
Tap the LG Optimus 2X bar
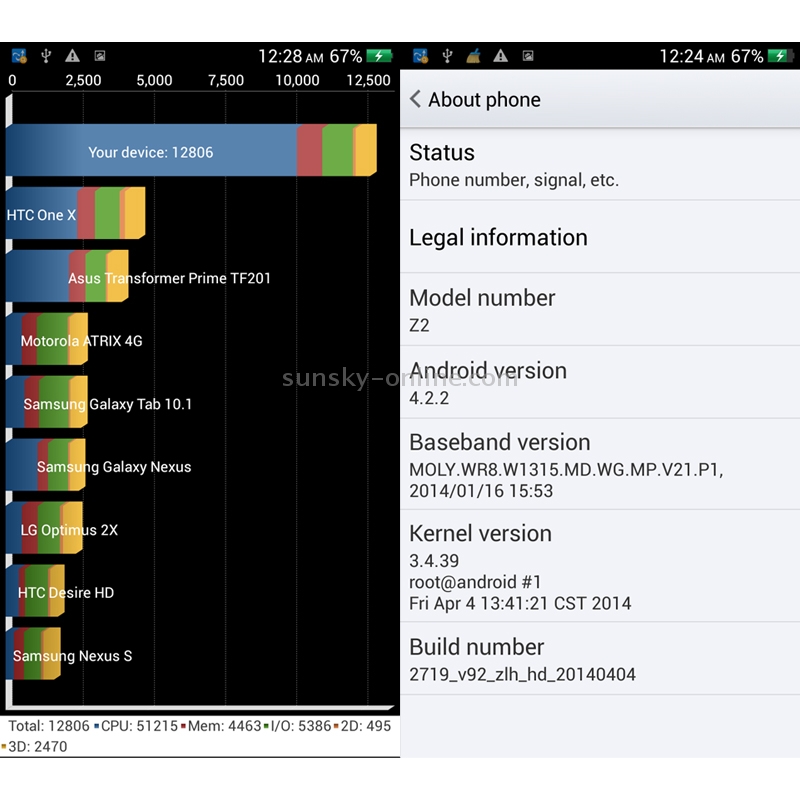click(x=44, y=529)
